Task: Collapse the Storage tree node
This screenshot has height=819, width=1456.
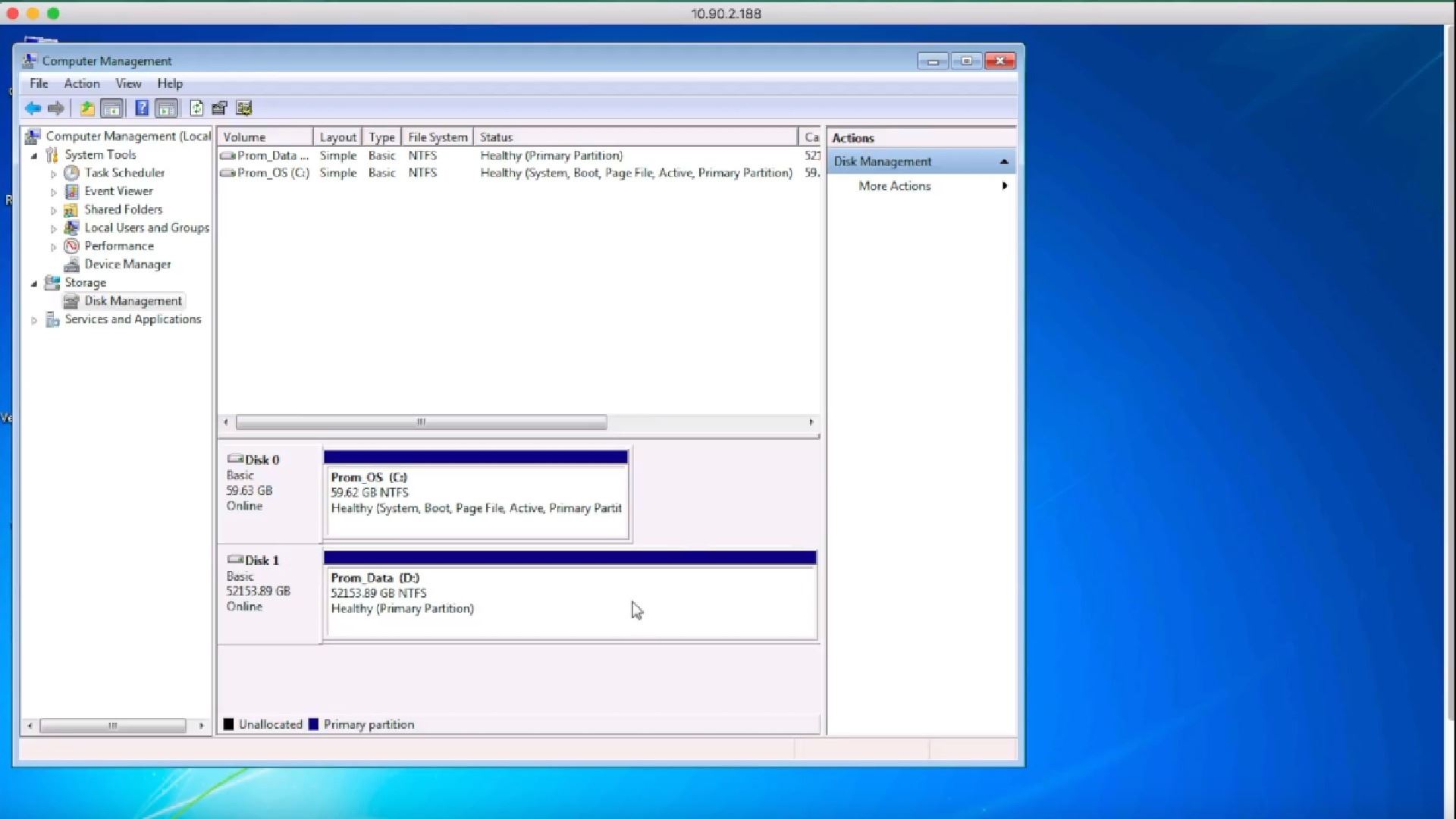Action: coord(34,284)
